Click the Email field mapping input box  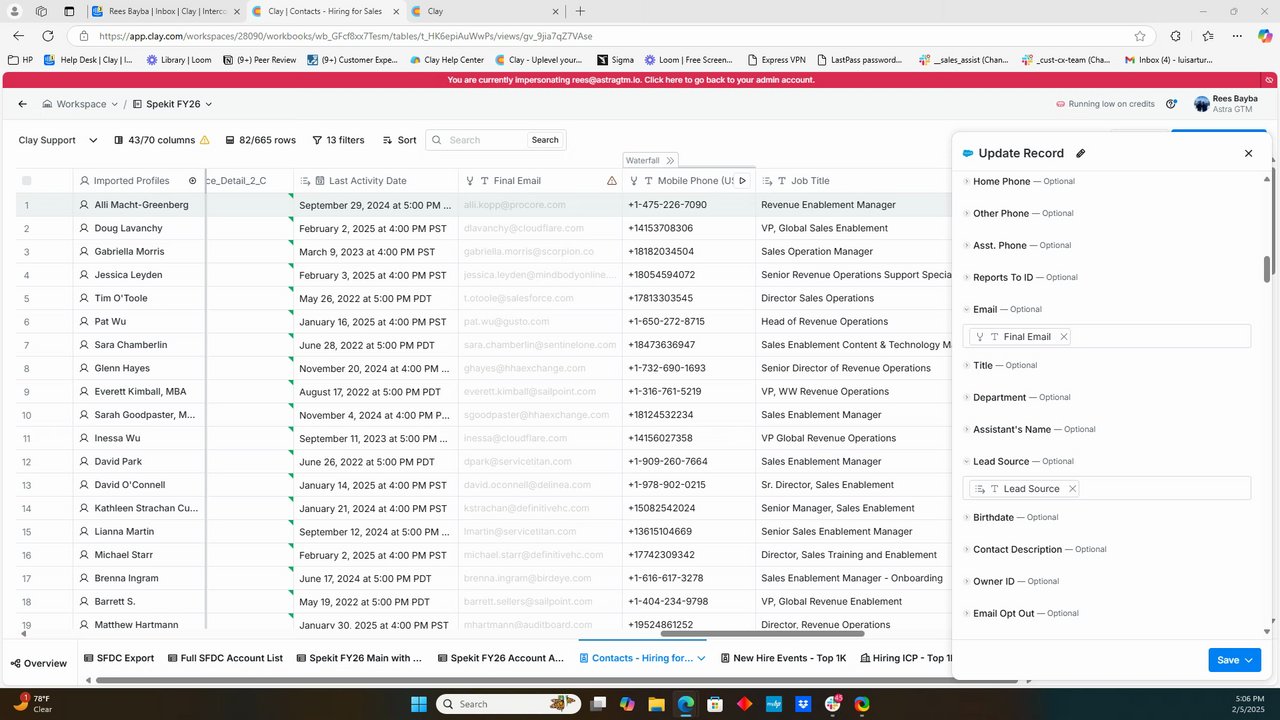pyautogui.click(x=1107, y=337)
